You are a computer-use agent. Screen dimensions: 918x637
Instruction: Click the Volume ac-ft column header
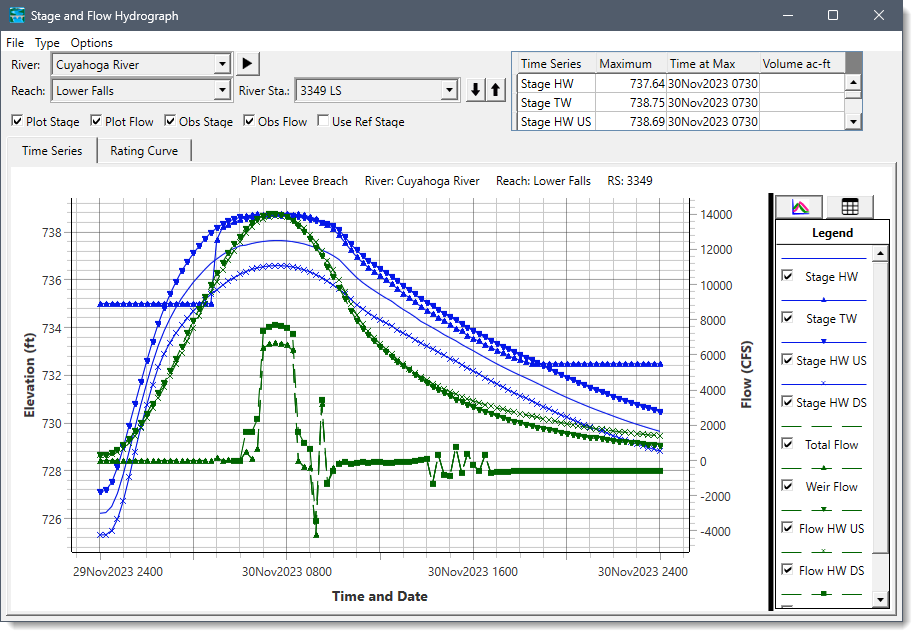pos(802,63)
